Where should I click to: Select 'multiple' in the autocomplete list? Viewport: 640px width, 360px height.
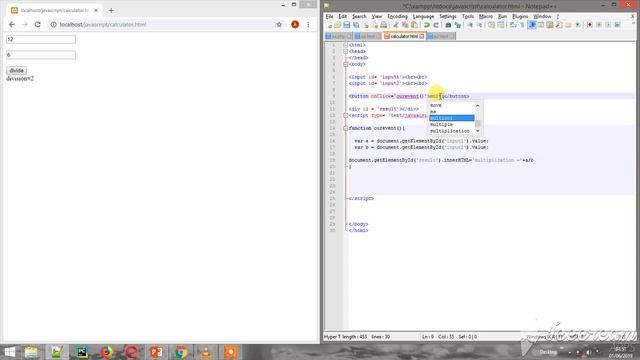click(x=441, y=124)
